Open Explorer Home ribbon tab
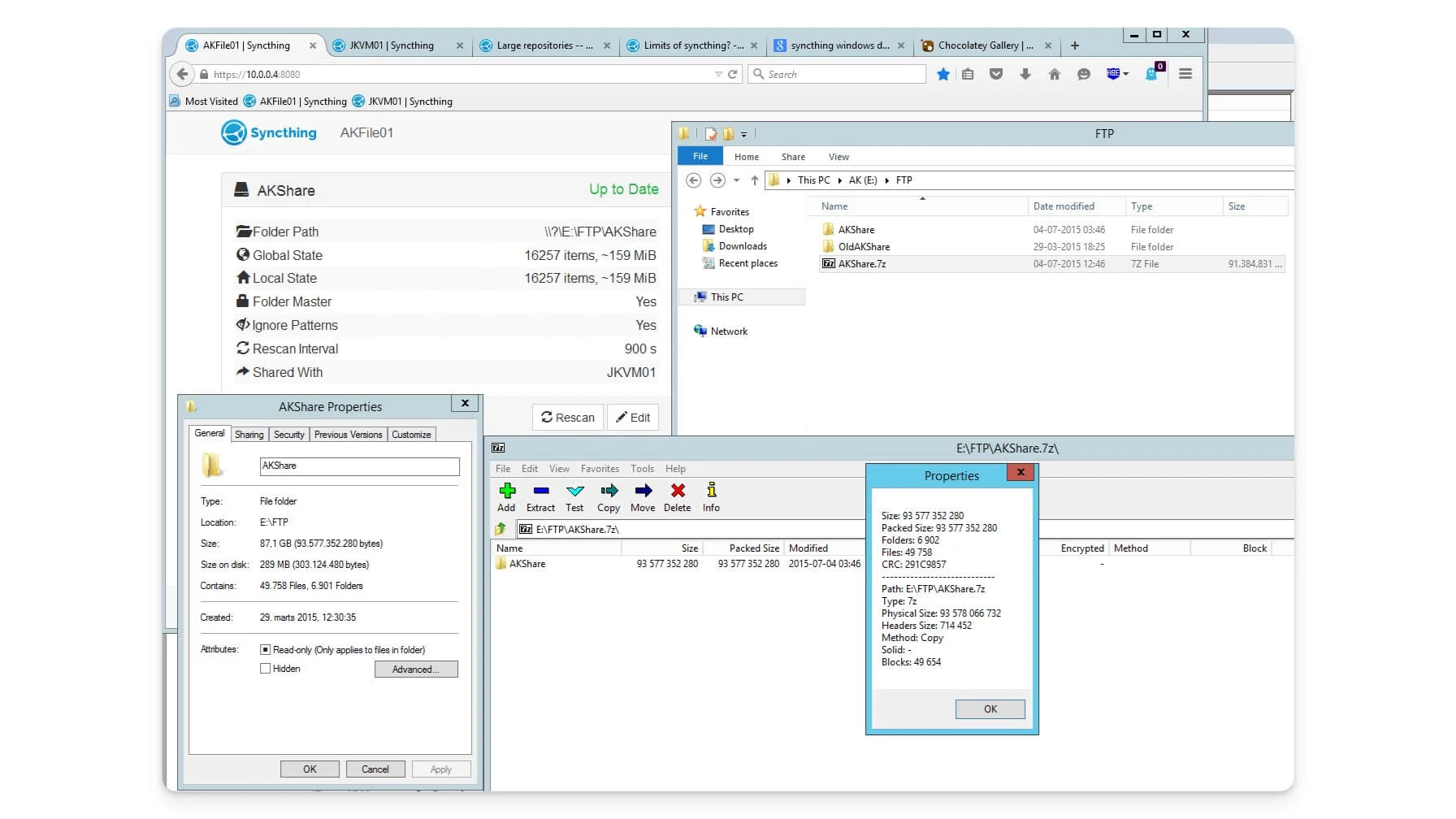 pyautogui.click(x=747, y=157)
